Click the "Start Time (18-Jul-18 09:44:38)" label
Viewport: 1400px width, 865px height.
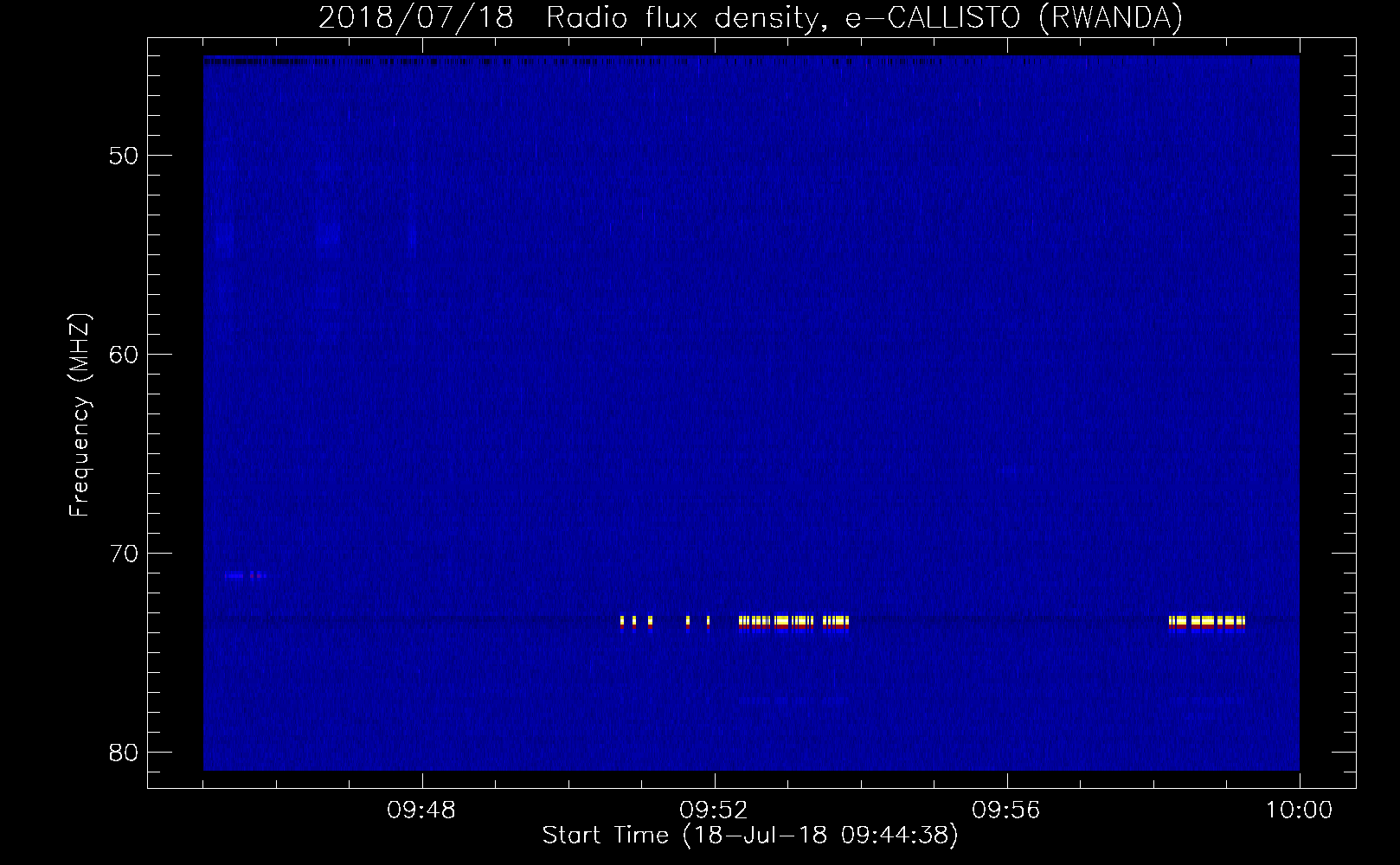coord(750,836)
